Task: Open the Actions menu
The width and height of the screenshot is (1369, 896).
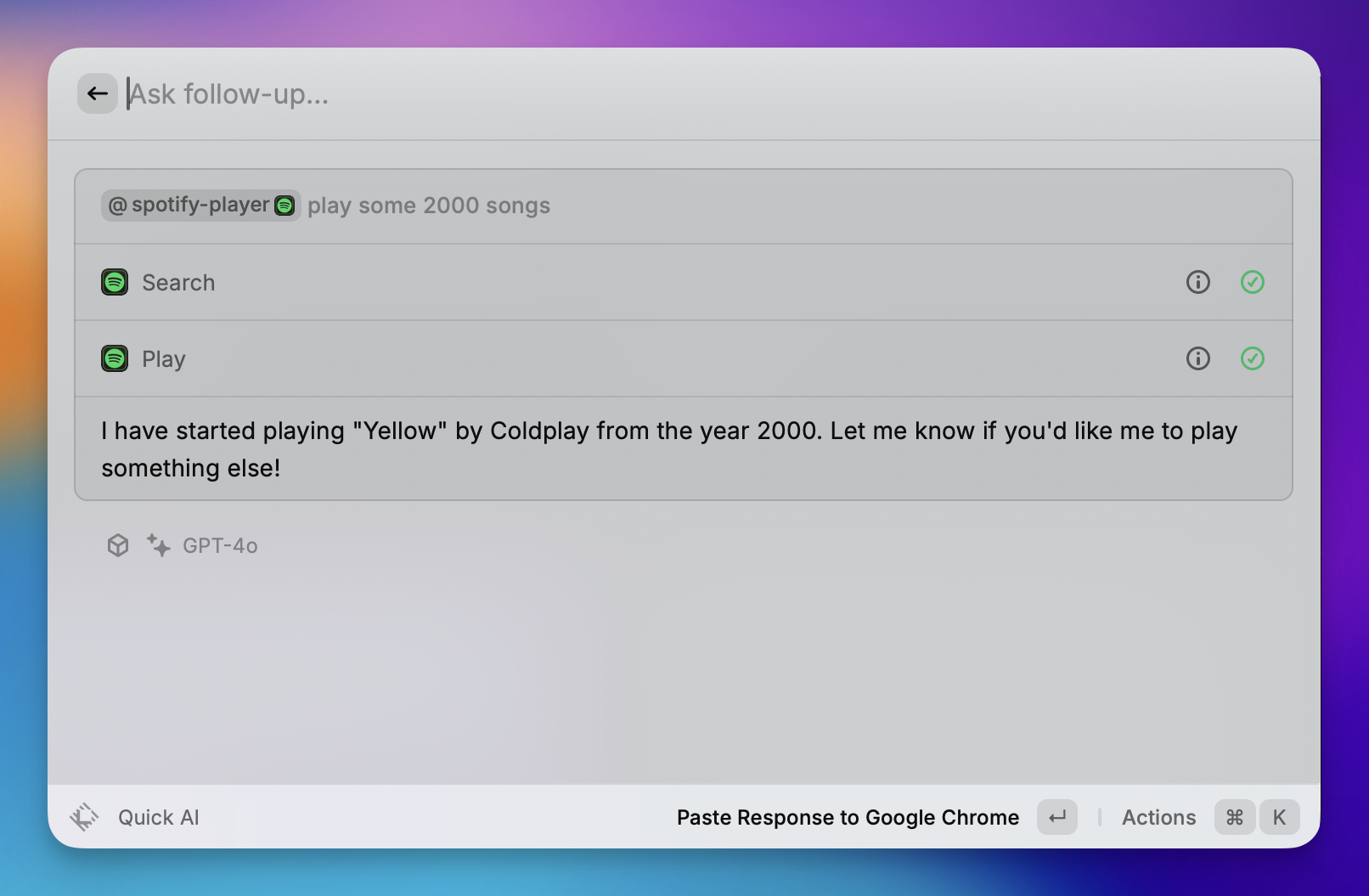Action: pos(1158,817)
